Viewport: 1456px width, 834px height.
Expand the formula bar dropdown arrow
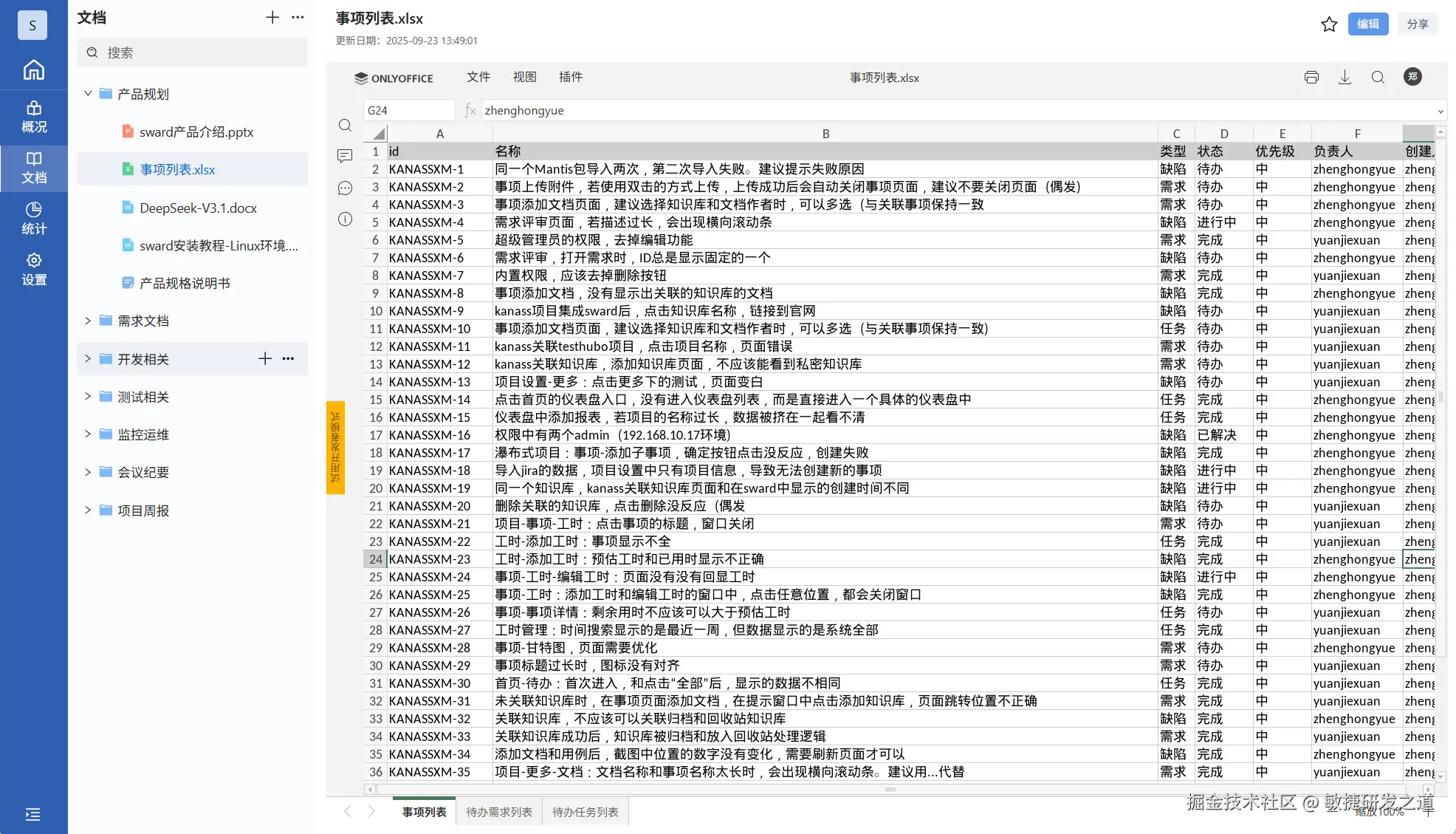tap(1440, 111)
